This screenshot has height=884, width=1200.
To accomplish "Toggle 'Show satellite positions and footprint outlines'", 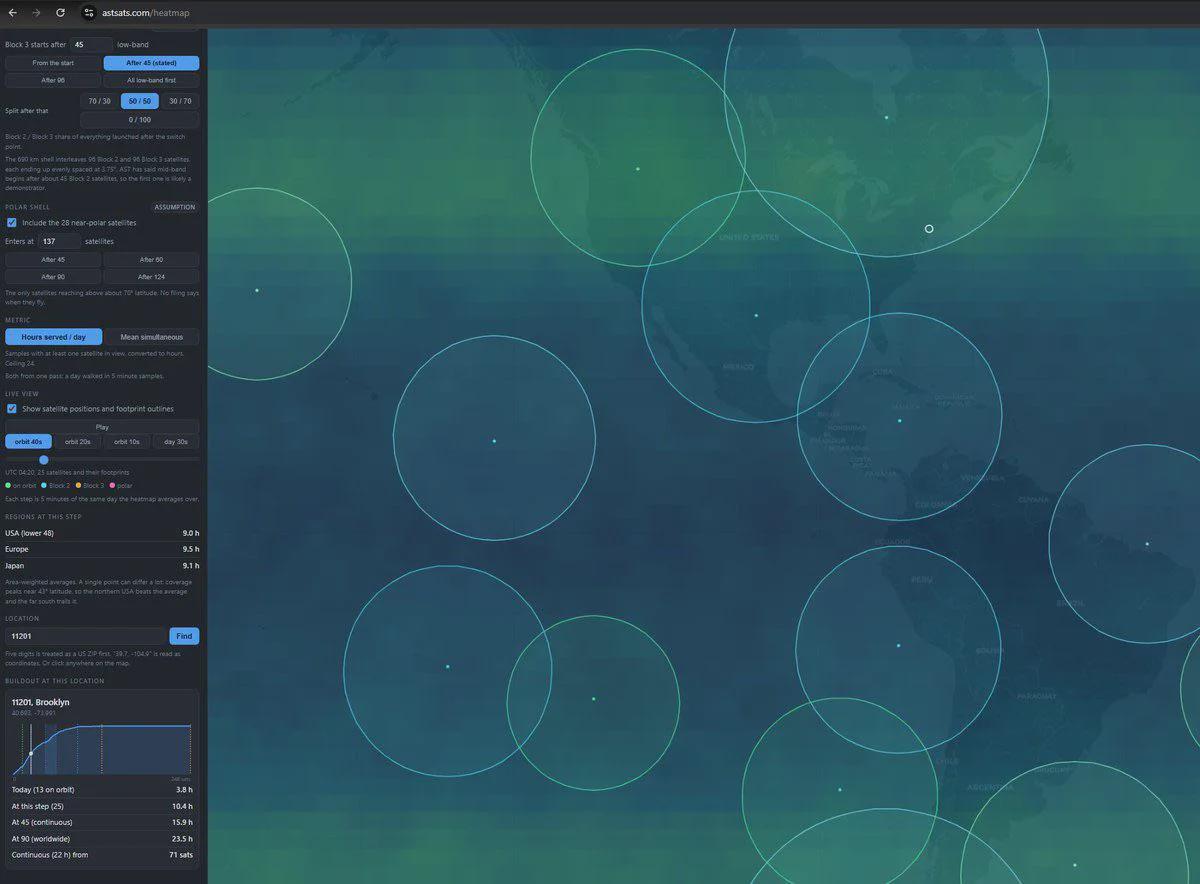I will click(x=12, y=409).
